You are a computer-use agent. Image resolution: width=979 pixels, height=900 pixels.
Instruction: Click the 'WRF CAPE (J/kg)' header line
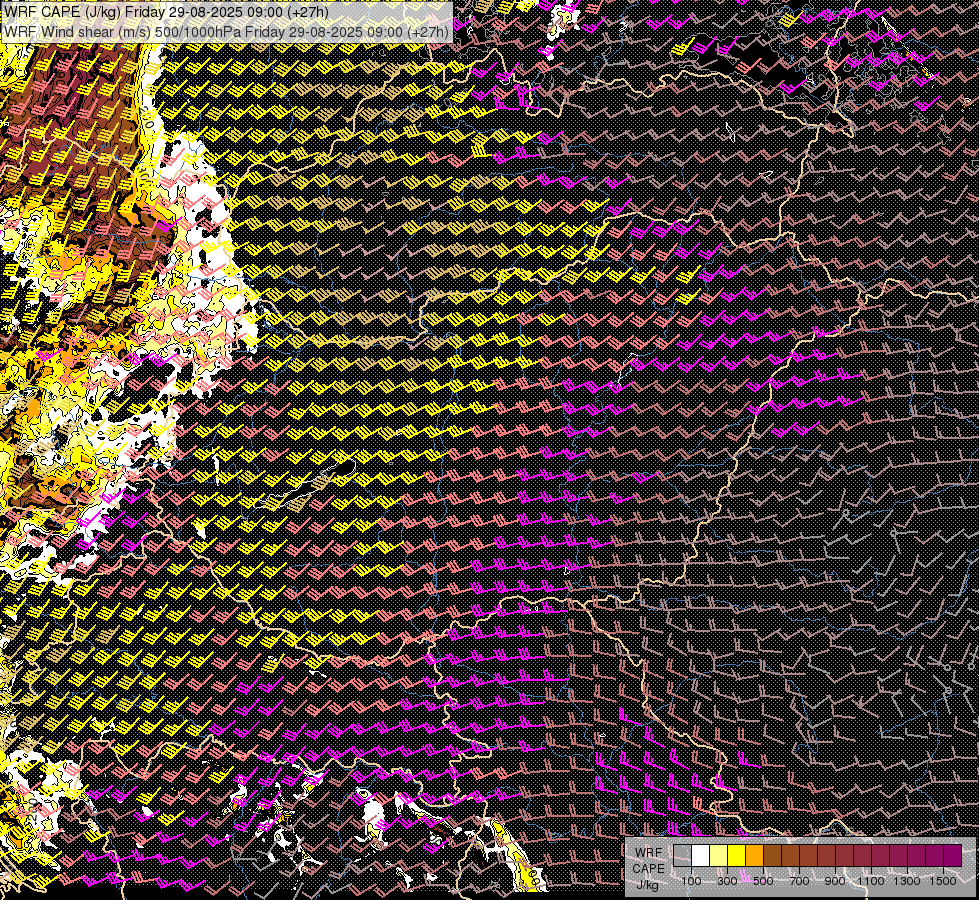(x=166, y=12)
